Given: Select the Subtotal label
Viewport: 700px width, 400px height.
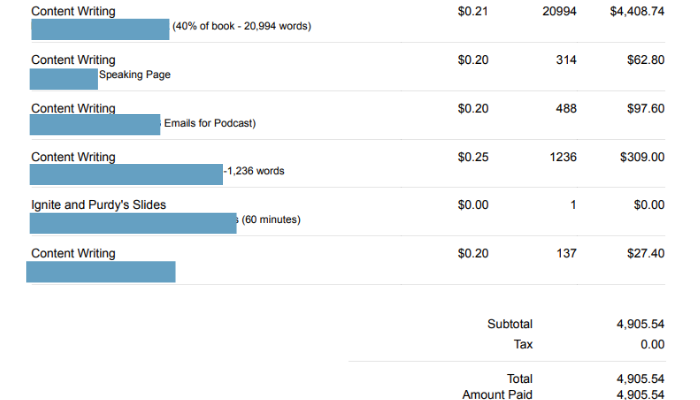Looking at the screenshot, I should pyautogui.click(x=510, y=324).
